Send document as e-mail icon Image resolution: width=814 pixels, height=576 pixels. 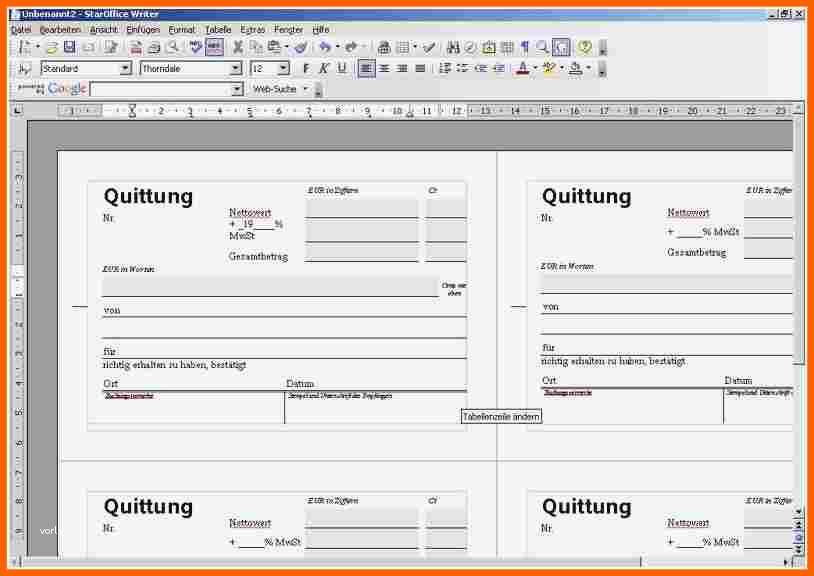tap(89, 47)
